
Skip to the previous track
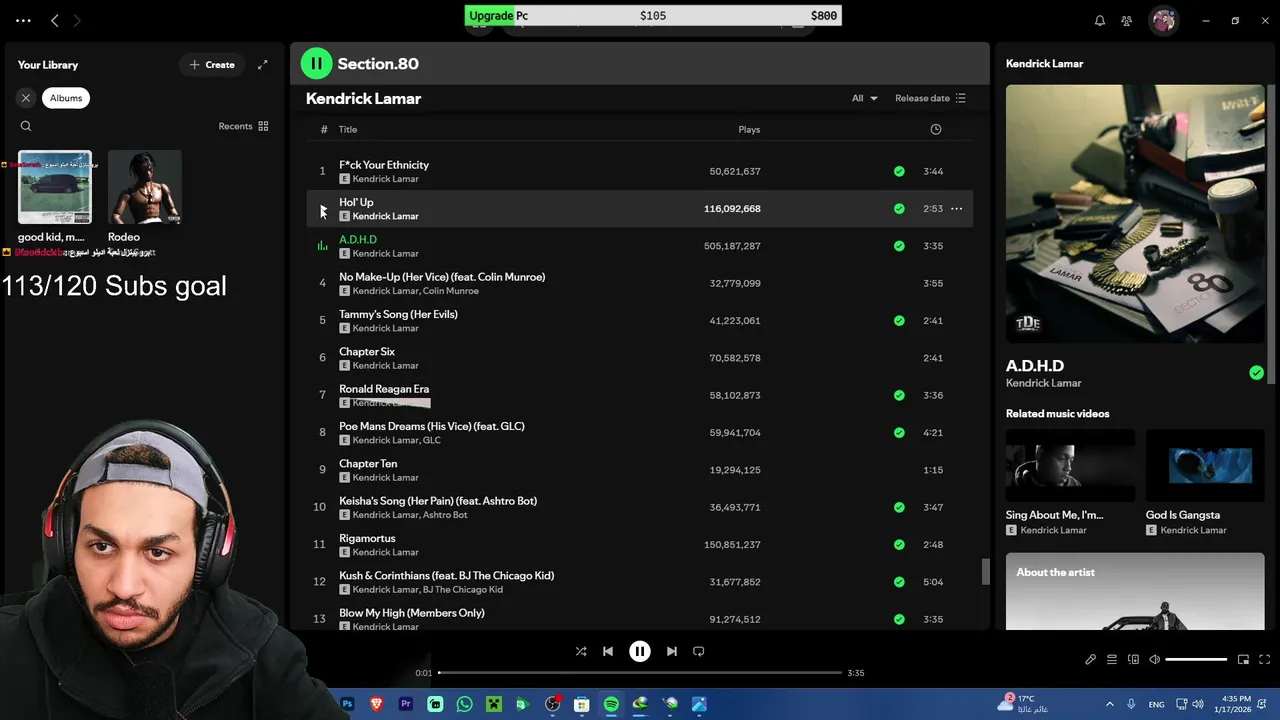coord(608,651)
